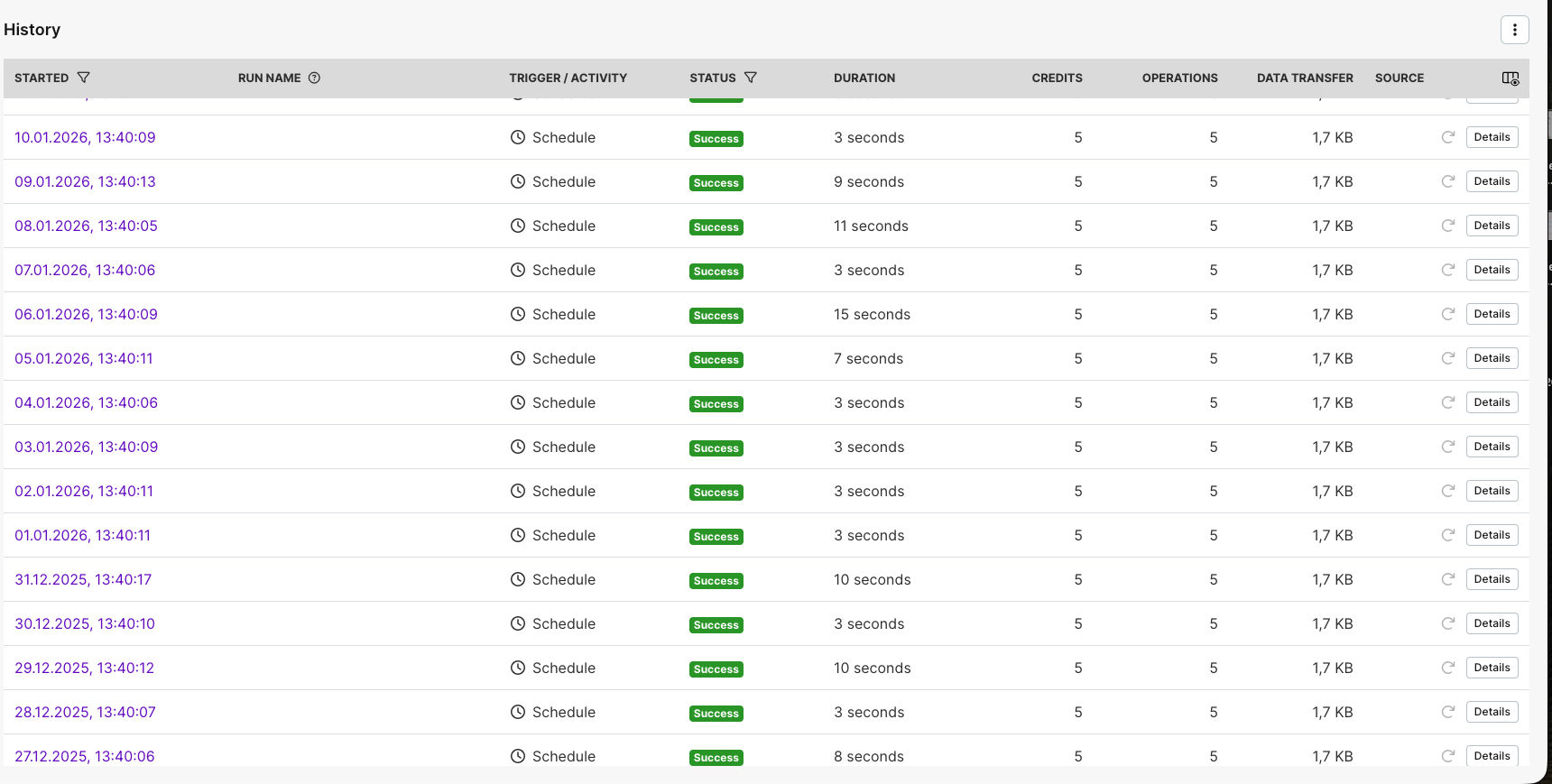Click the Success badge for 08.01.2026
Image resolution: width=1552 pixels, height=784 pixels.
(716, 227)
